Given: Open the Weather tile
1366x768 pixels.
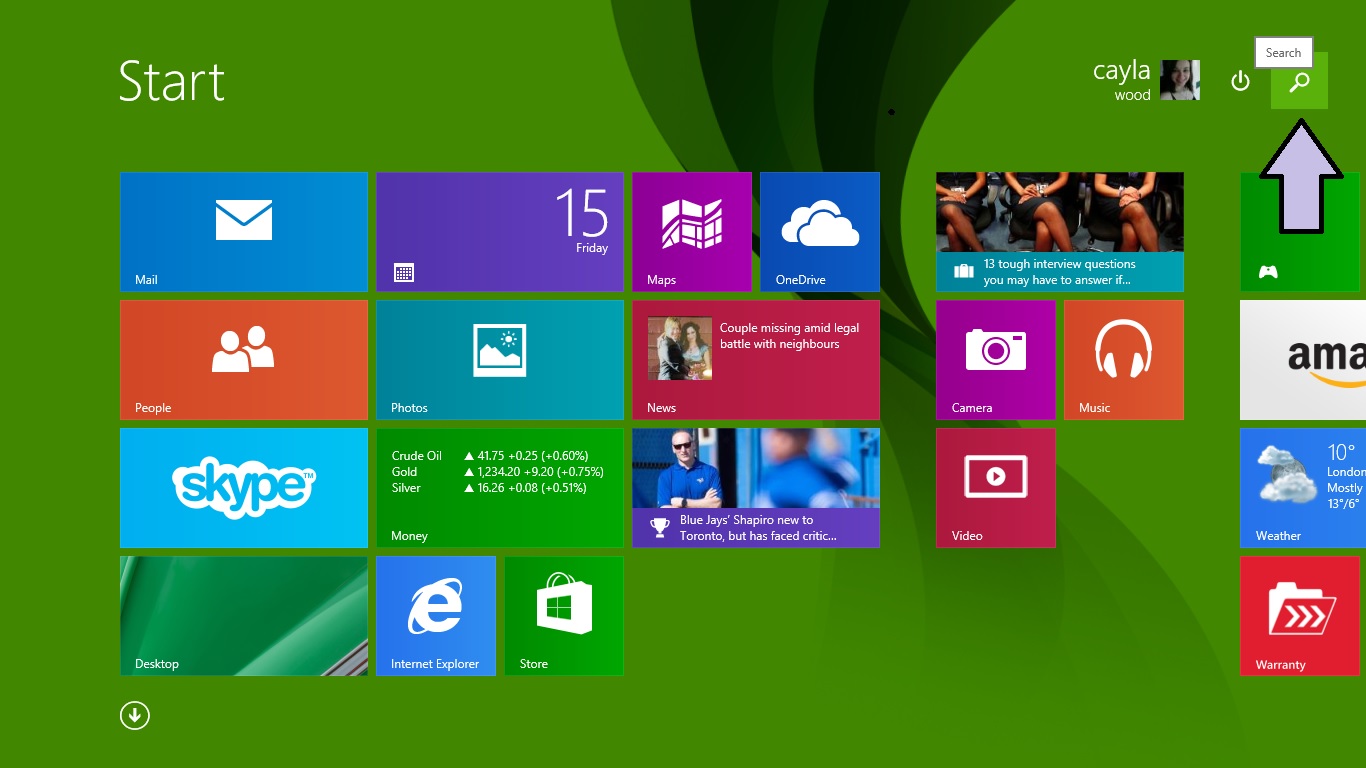Looking at the screenshot, I should 1303,488.
